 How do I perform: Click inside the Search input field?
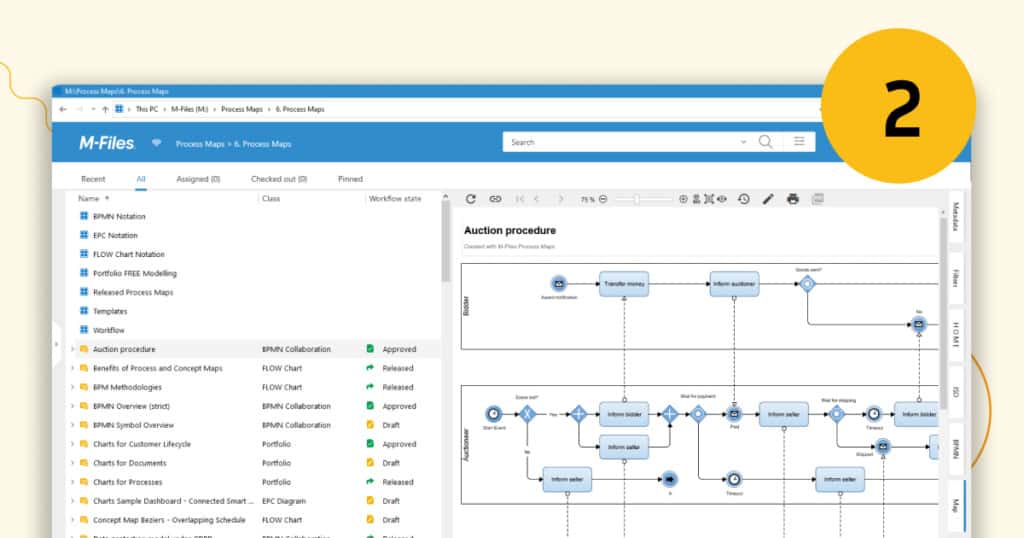pos(620,142)
